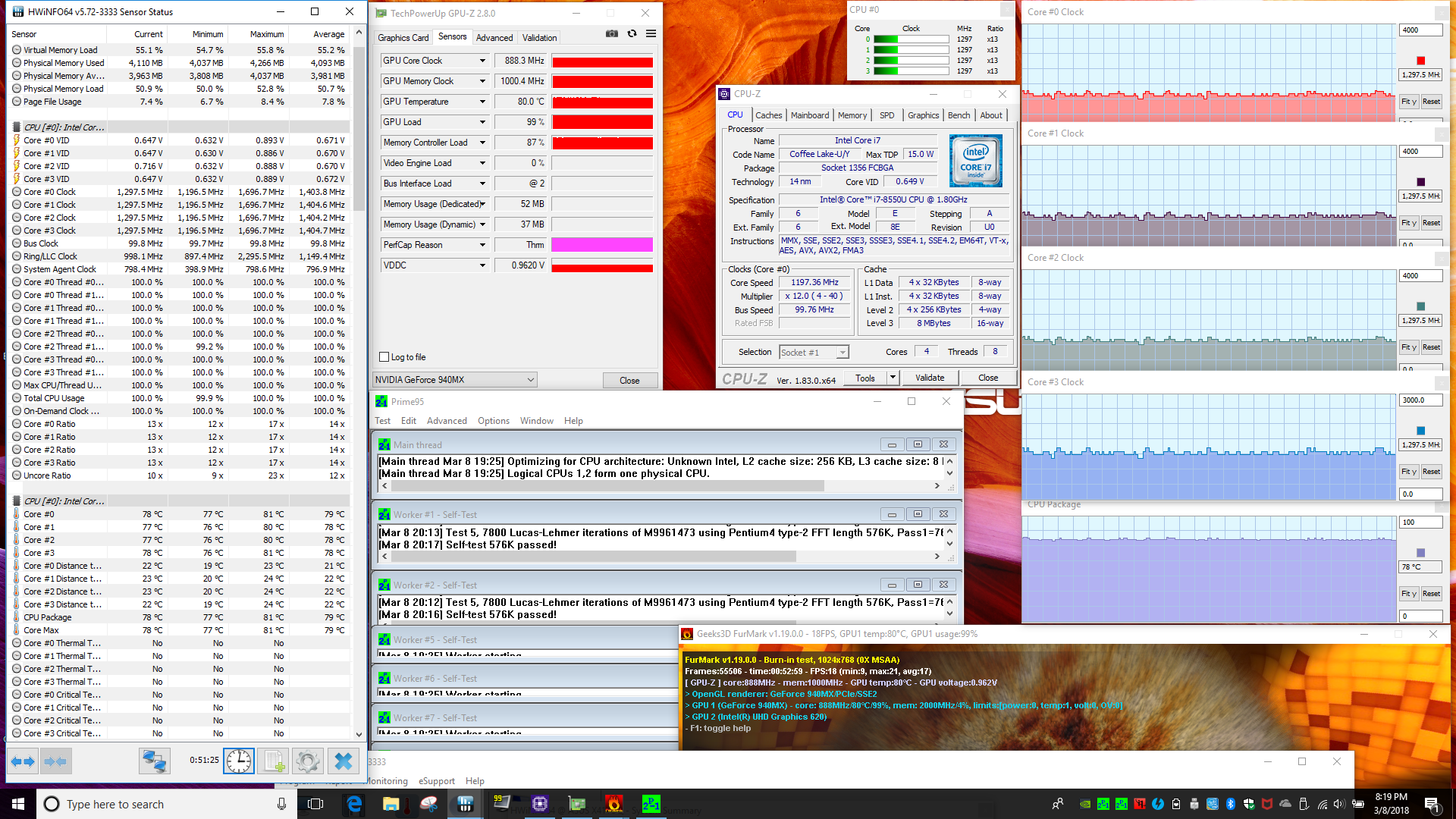The height and width of the screenshot is (819, 1456).
Task: Click HWiNFO clock reset timer icon
Action: click(239, 761)
